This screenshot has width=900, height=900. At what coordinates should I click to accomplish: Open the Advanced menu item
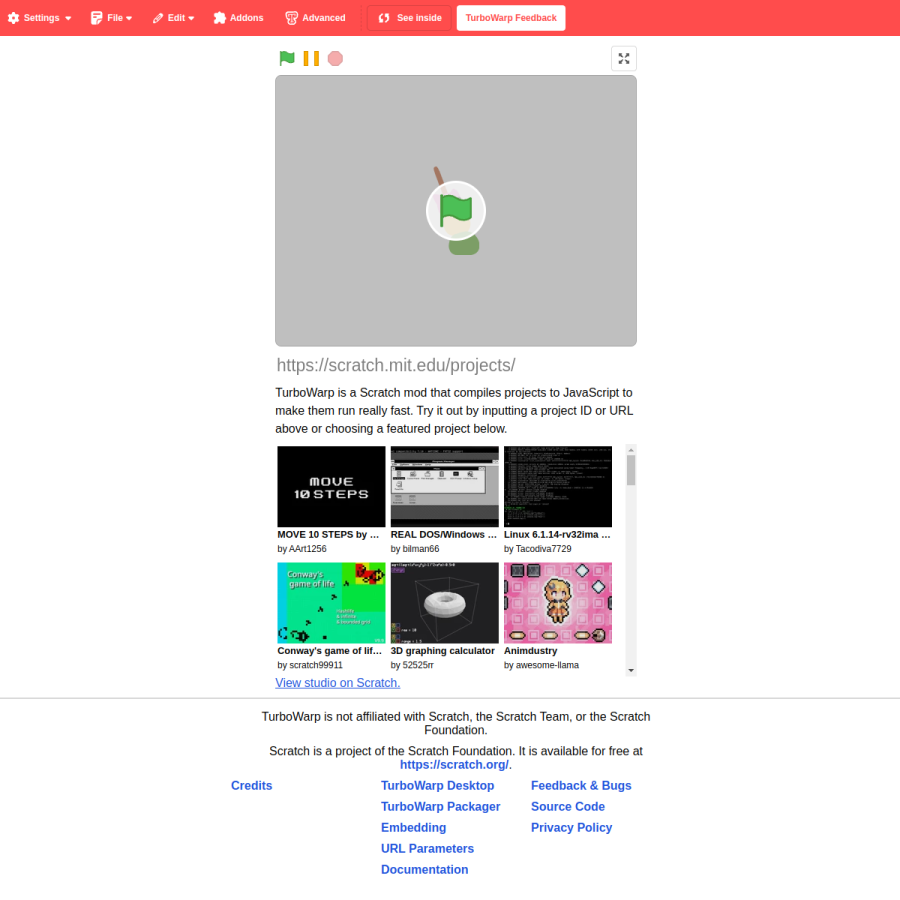[315, 18]
